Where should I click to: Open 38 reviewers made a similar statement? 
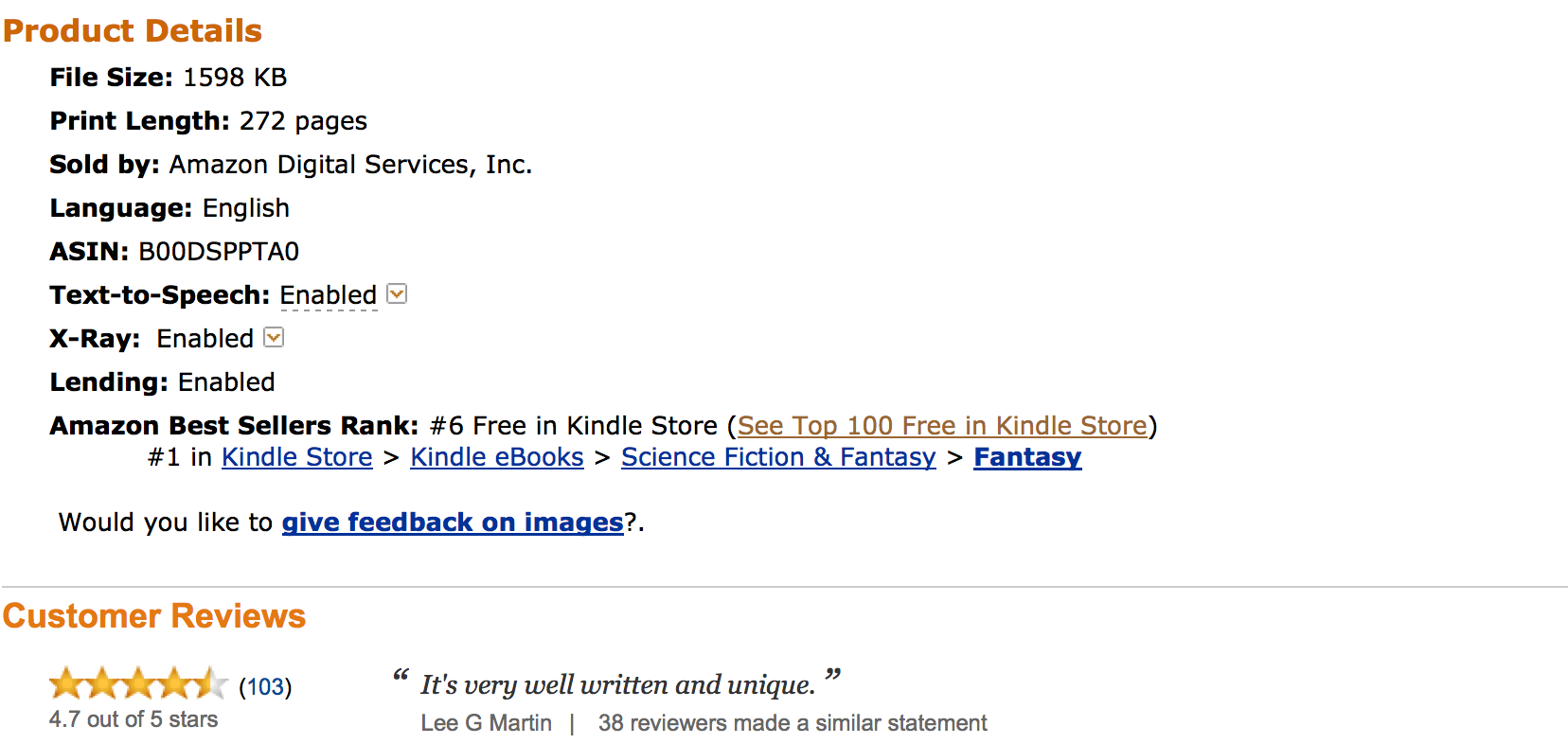(792, 723)
